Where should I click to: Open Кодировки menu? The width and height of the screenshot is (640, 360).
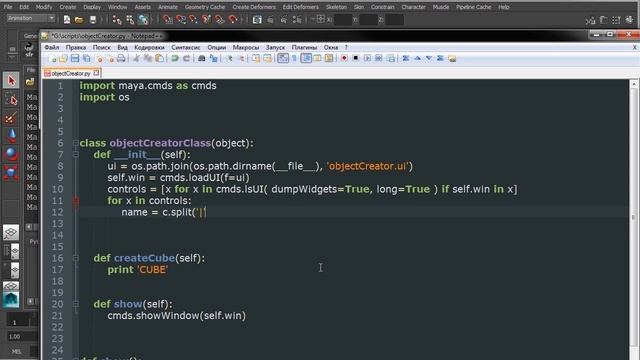pos(149,47)
